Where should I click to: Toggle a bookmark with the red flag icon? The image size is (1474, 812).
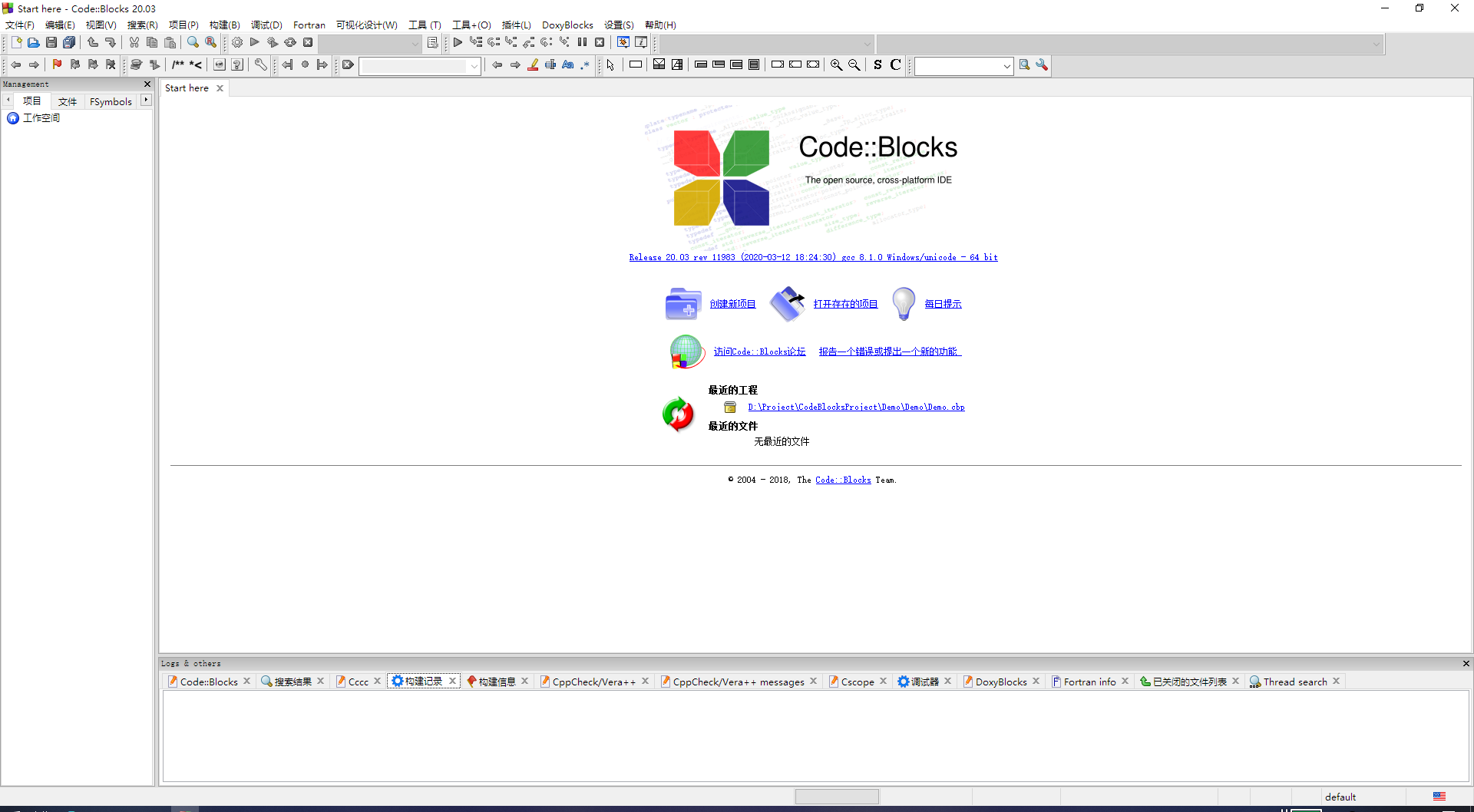pos(57,64)
